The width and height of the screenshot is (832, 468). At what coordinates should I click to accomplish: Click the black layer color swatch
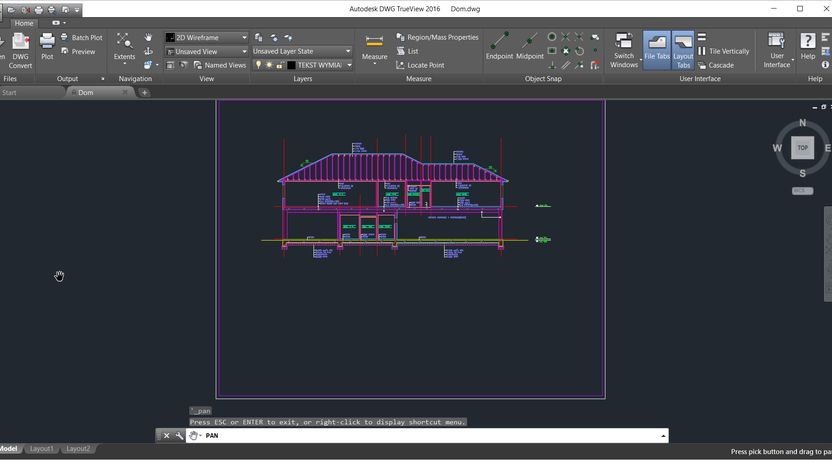coord(291,65)
